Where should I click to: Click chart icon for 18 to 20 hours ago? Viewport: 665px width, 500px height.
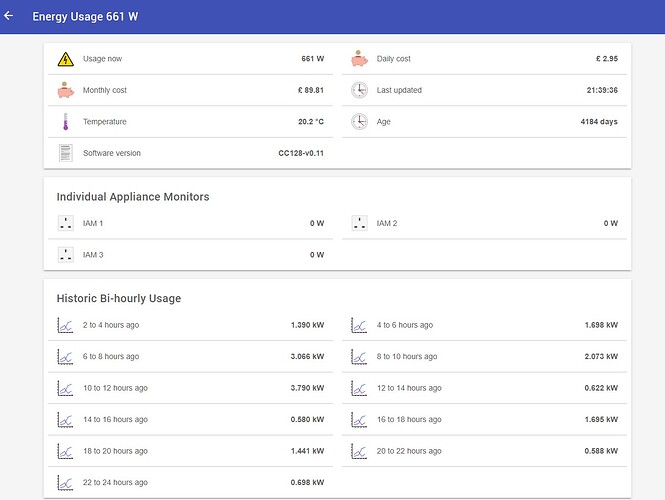[x=65, y=451]
